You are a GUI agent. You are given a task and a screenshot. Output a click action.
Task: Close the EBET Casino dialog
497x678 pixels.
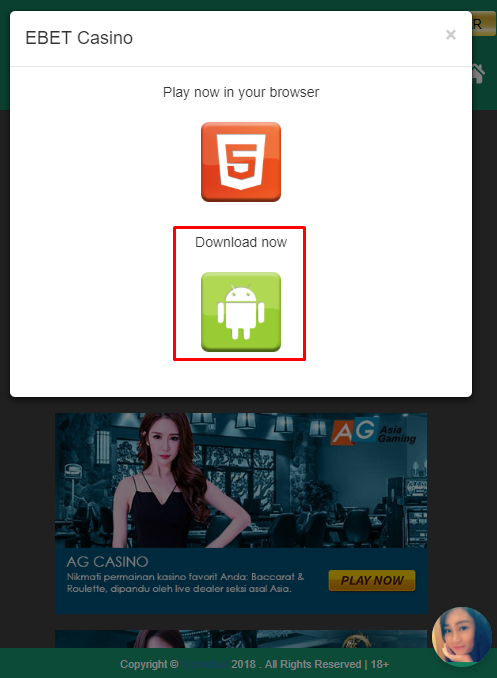[451, 35]
